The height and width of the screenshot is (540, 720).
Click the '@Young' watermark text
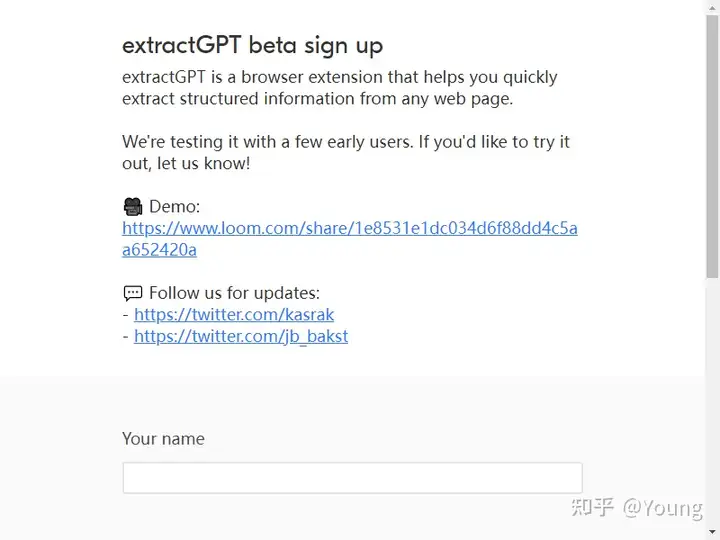[662, 508]
